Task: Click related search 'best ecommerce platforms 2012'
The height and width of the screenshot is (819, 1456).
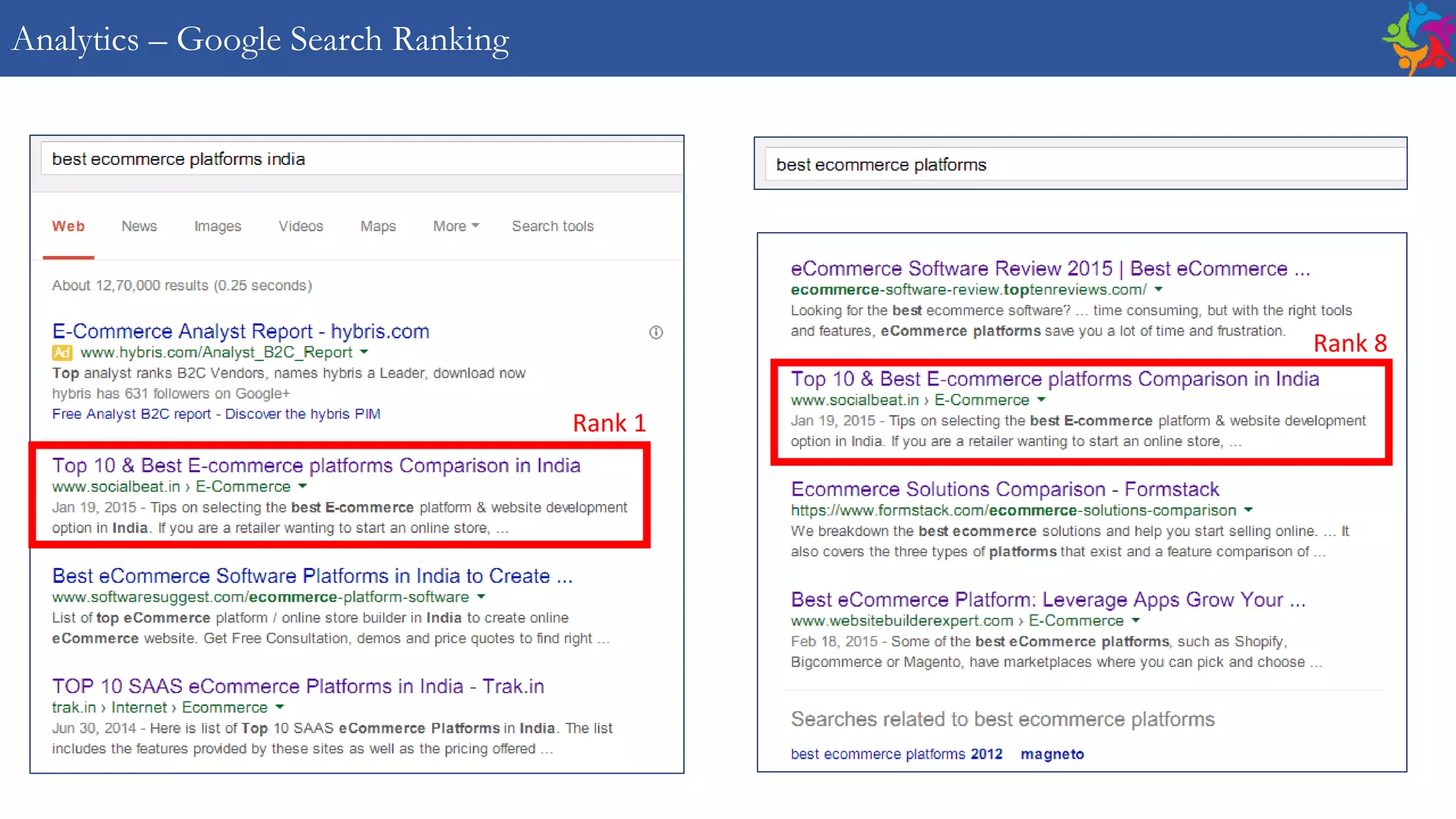Action: click(896, 754)
